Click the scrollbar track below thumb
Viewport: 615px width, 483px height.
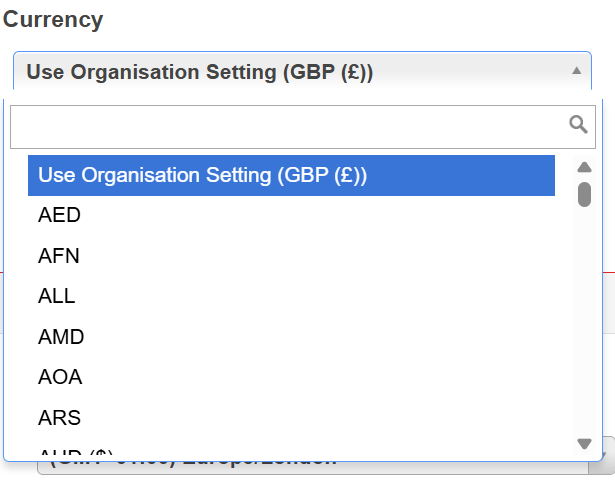(584, 322)
